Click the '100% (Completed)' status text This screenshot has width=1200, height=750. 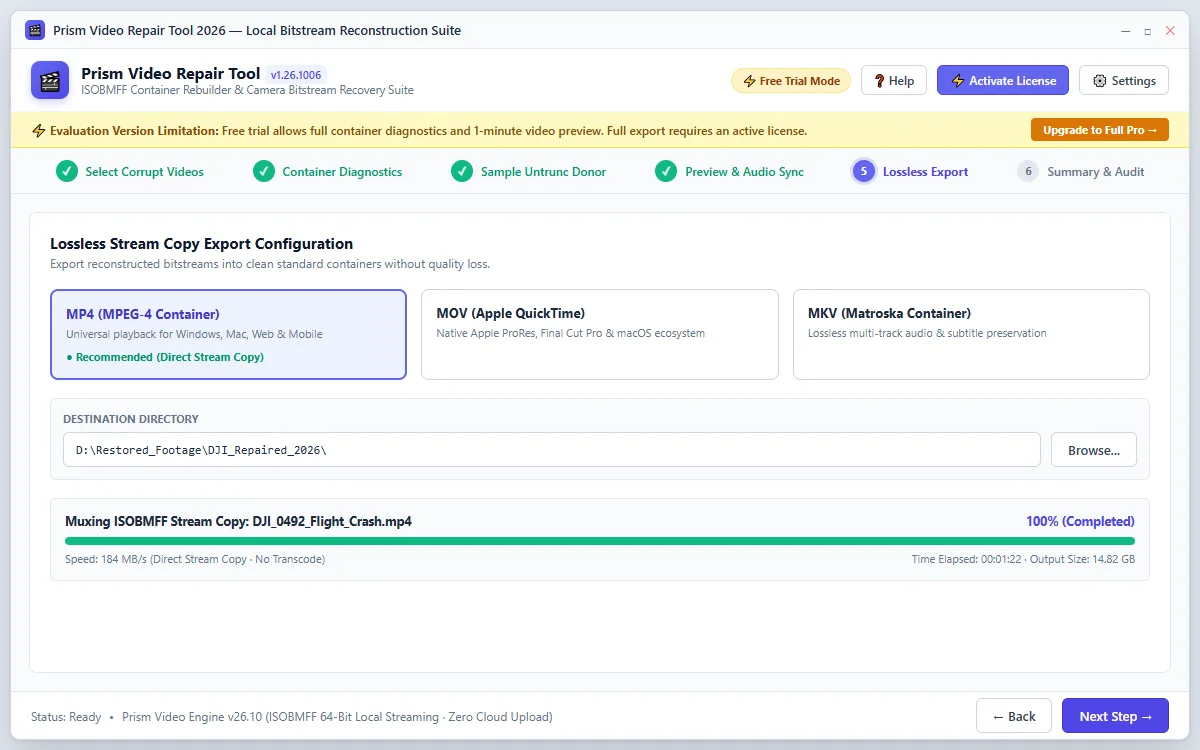point(1080,521)
